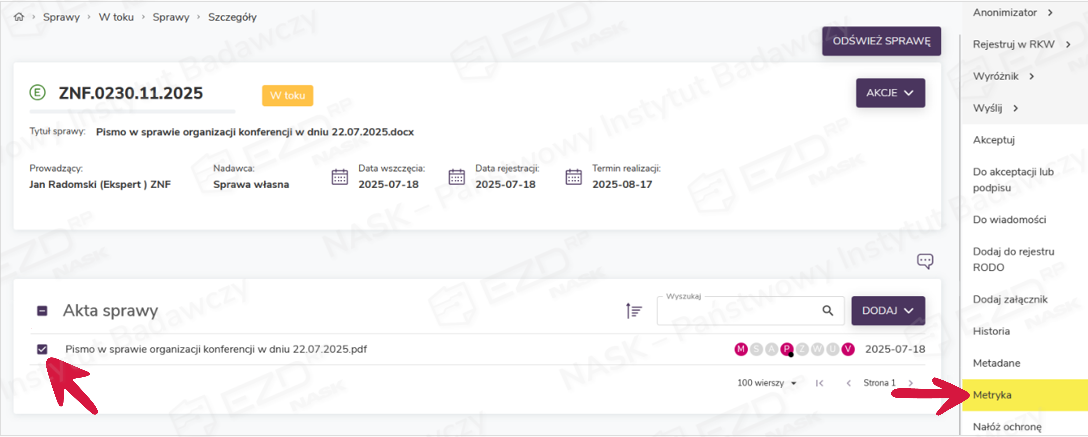Image resolution: width=1088 pixels, height=437 pixels.
Task: Expand the Wyślij submenu
Action: click(996, 108)
